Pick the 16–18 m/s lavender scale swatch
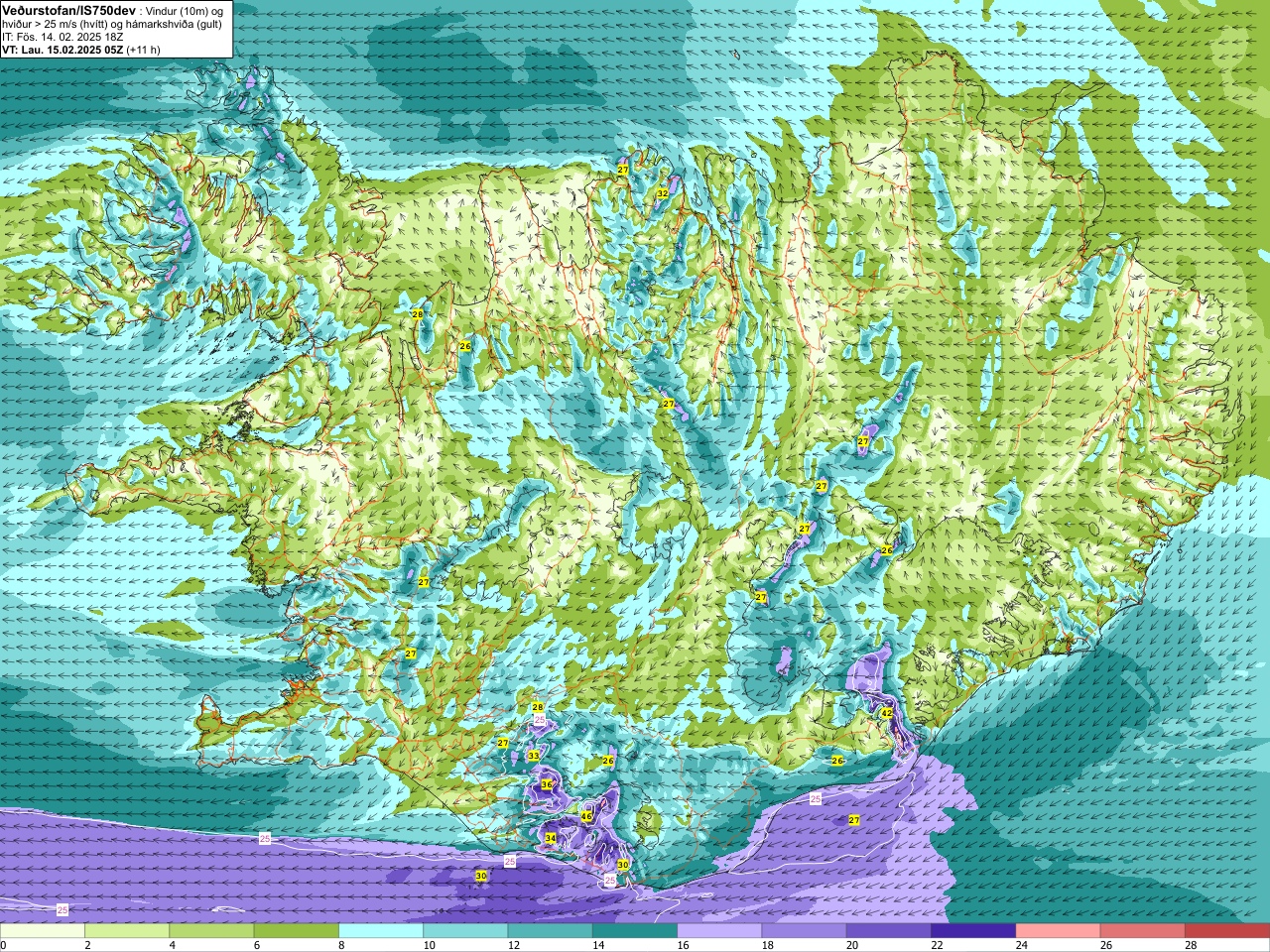 click(x=719, y=931)
